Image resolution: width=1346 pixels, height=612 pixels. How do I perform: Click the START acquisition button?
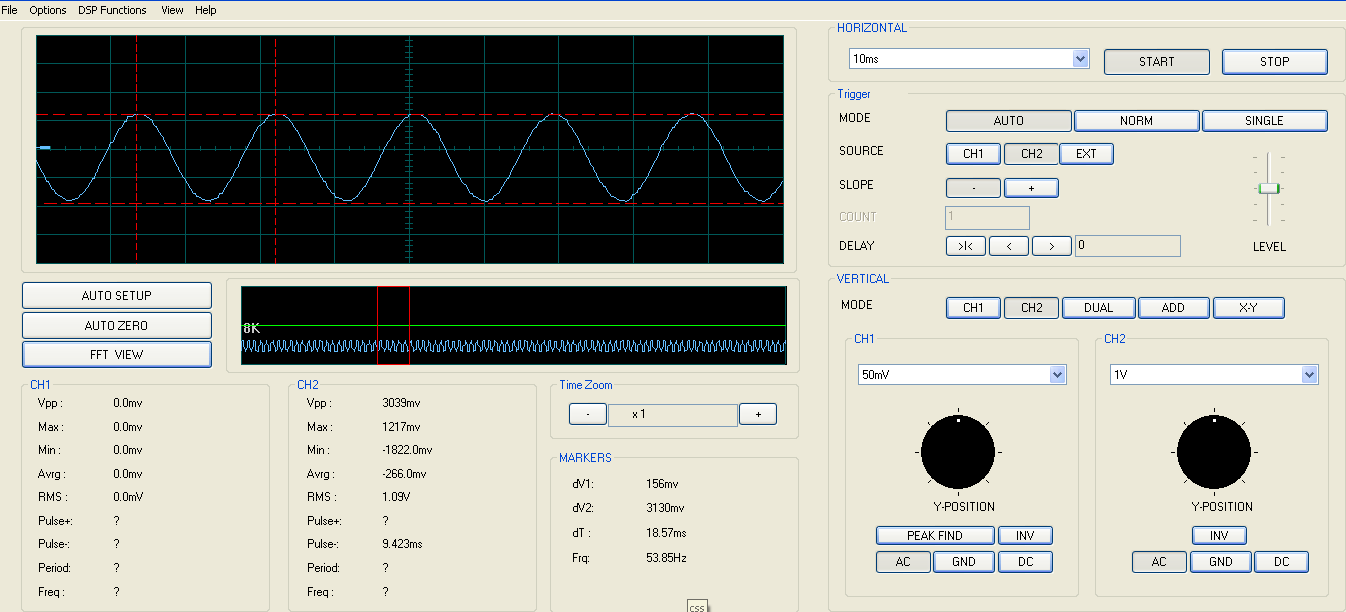tap(1157, 62)
